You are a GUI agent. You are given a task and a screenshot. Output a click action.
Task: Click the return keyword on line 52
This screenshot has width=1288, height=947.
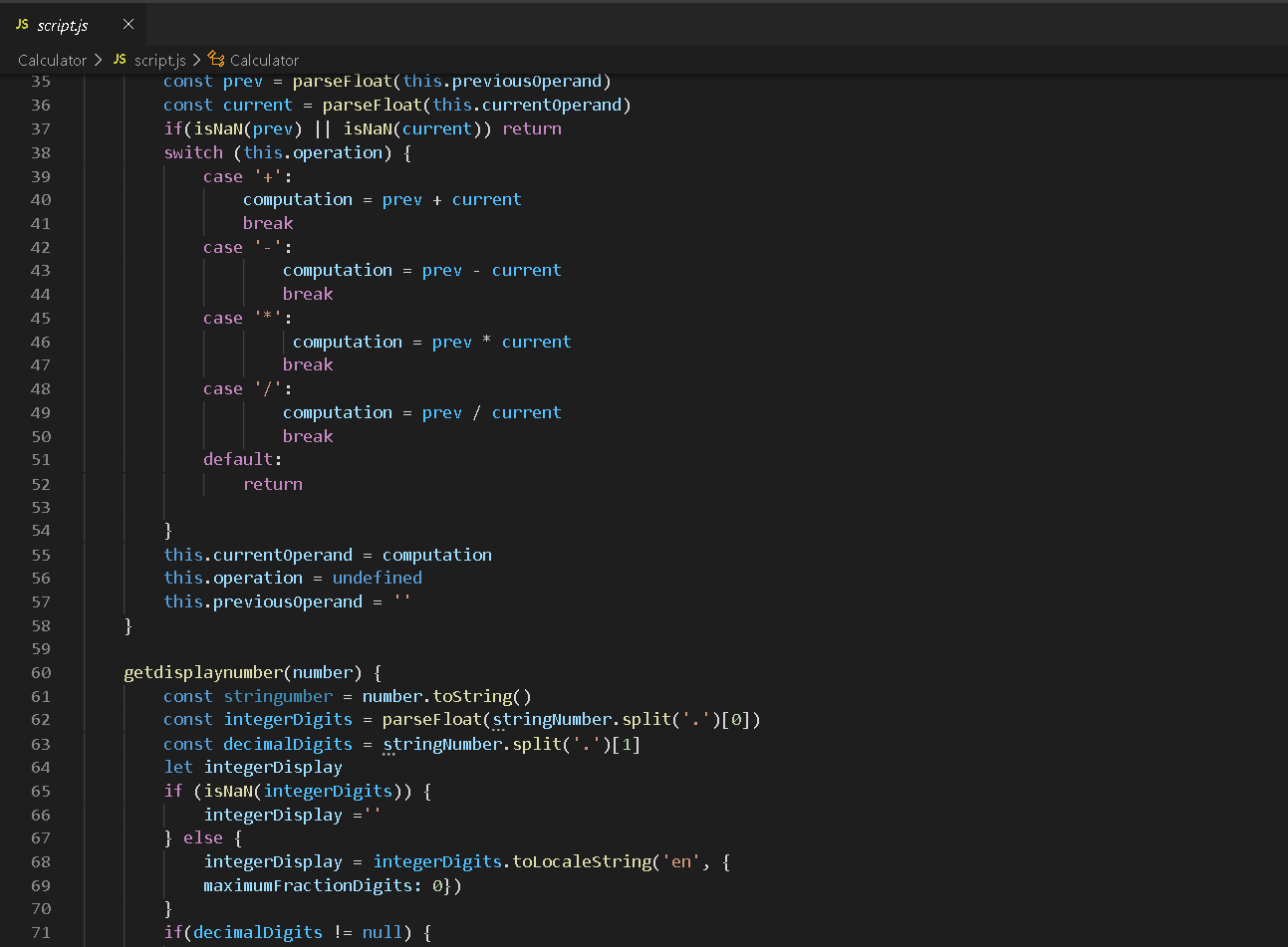273,484
